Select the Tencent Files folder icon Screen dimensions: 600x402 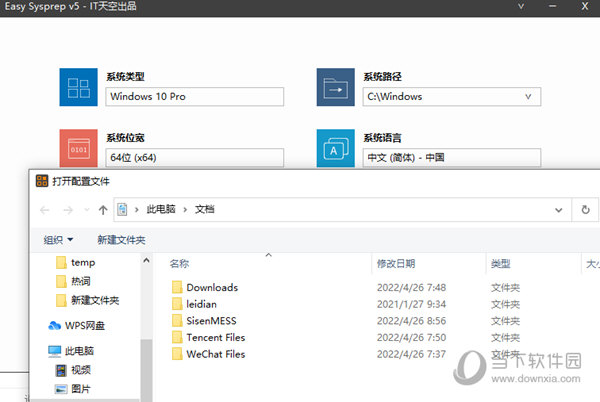point(177,337)
